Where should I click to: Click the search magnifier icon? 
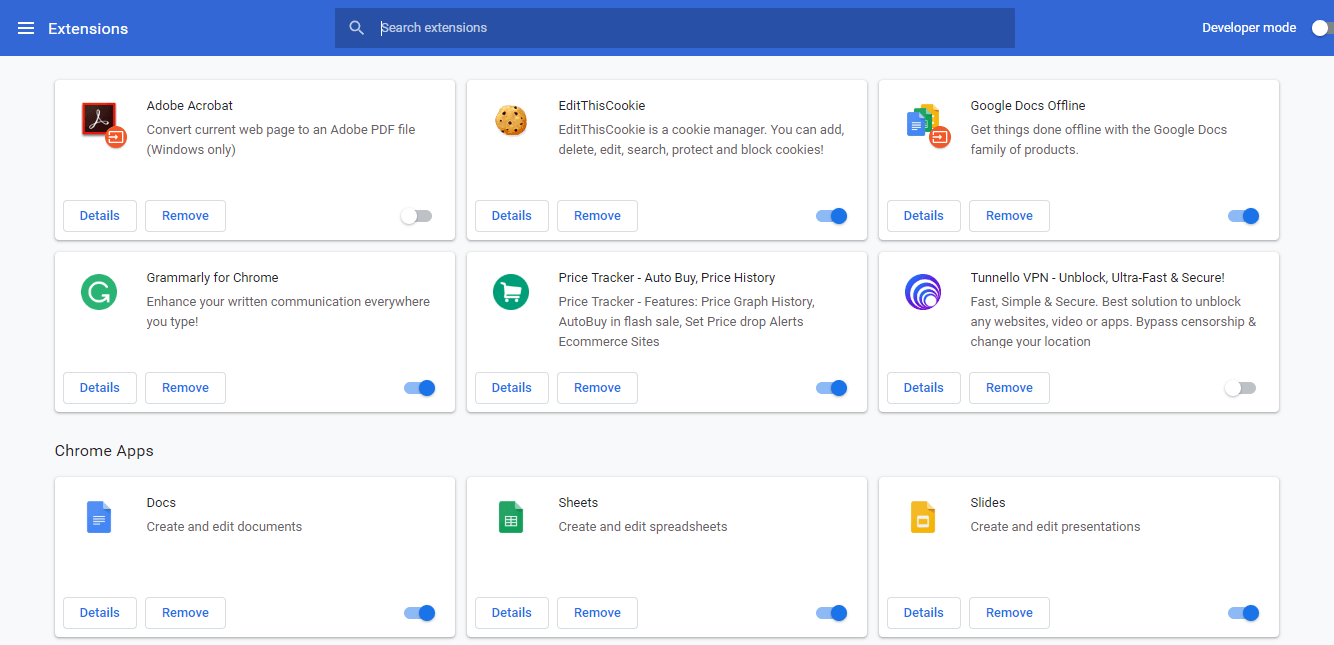click(357, 28)
